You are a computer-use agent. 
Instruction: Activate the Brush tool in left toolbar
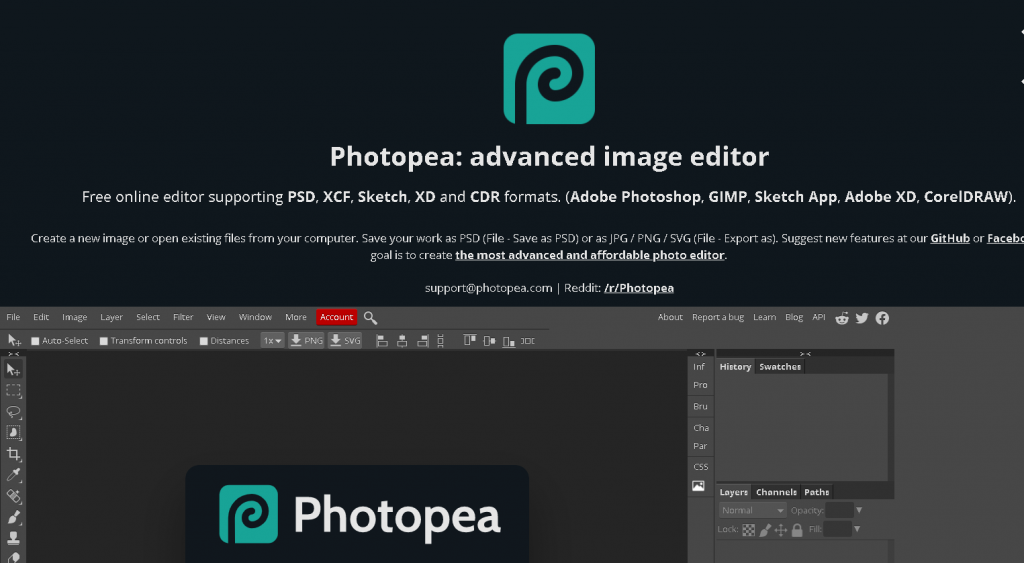[14, 517]
